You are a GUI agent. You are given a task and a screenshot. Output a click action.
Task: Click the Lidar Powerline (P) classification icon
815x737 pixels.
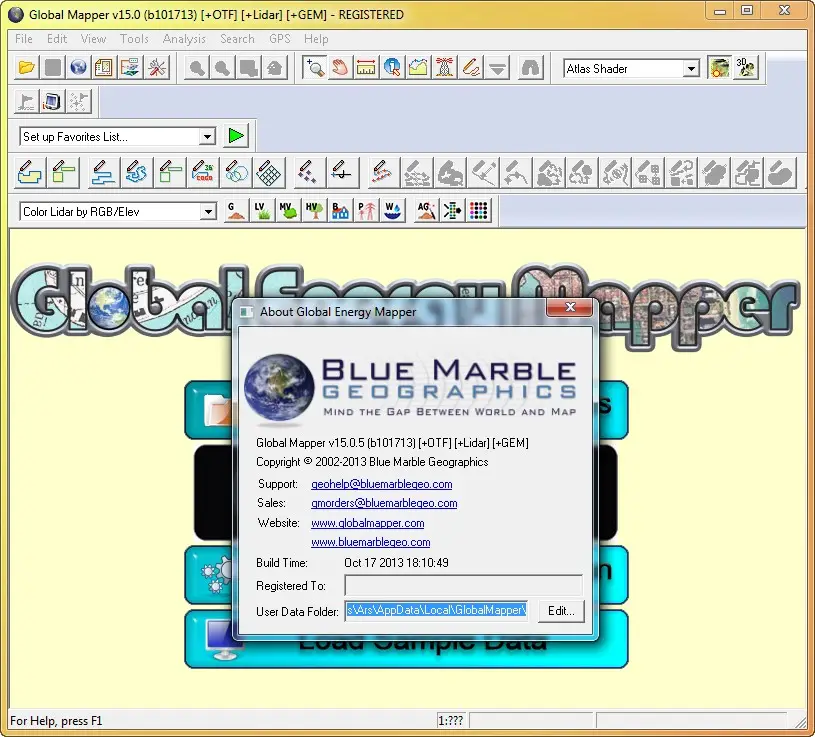[366, 210]
